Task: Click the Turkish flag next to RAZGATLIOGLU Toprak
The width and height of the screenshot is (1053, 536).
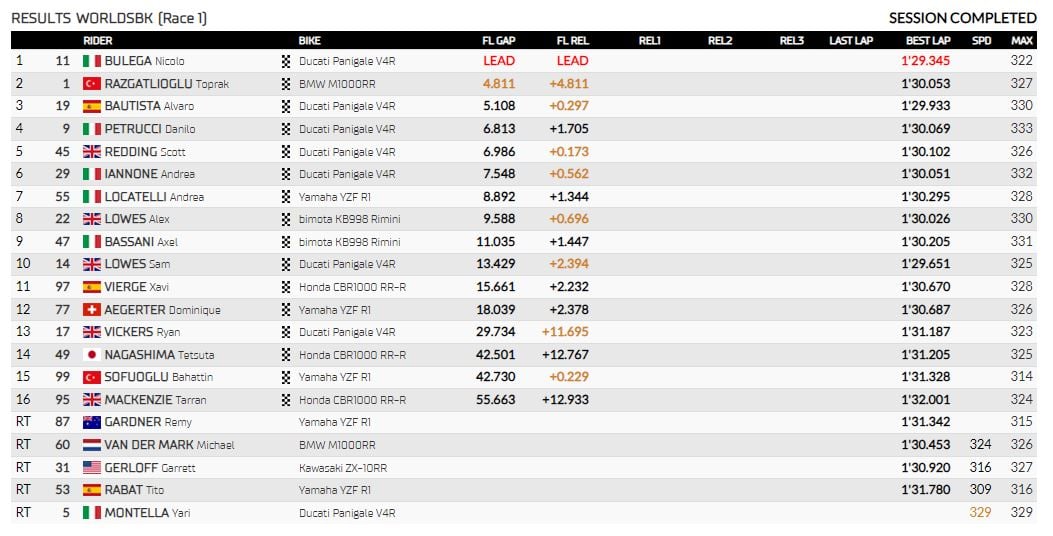Action: (x=92, y=84)
